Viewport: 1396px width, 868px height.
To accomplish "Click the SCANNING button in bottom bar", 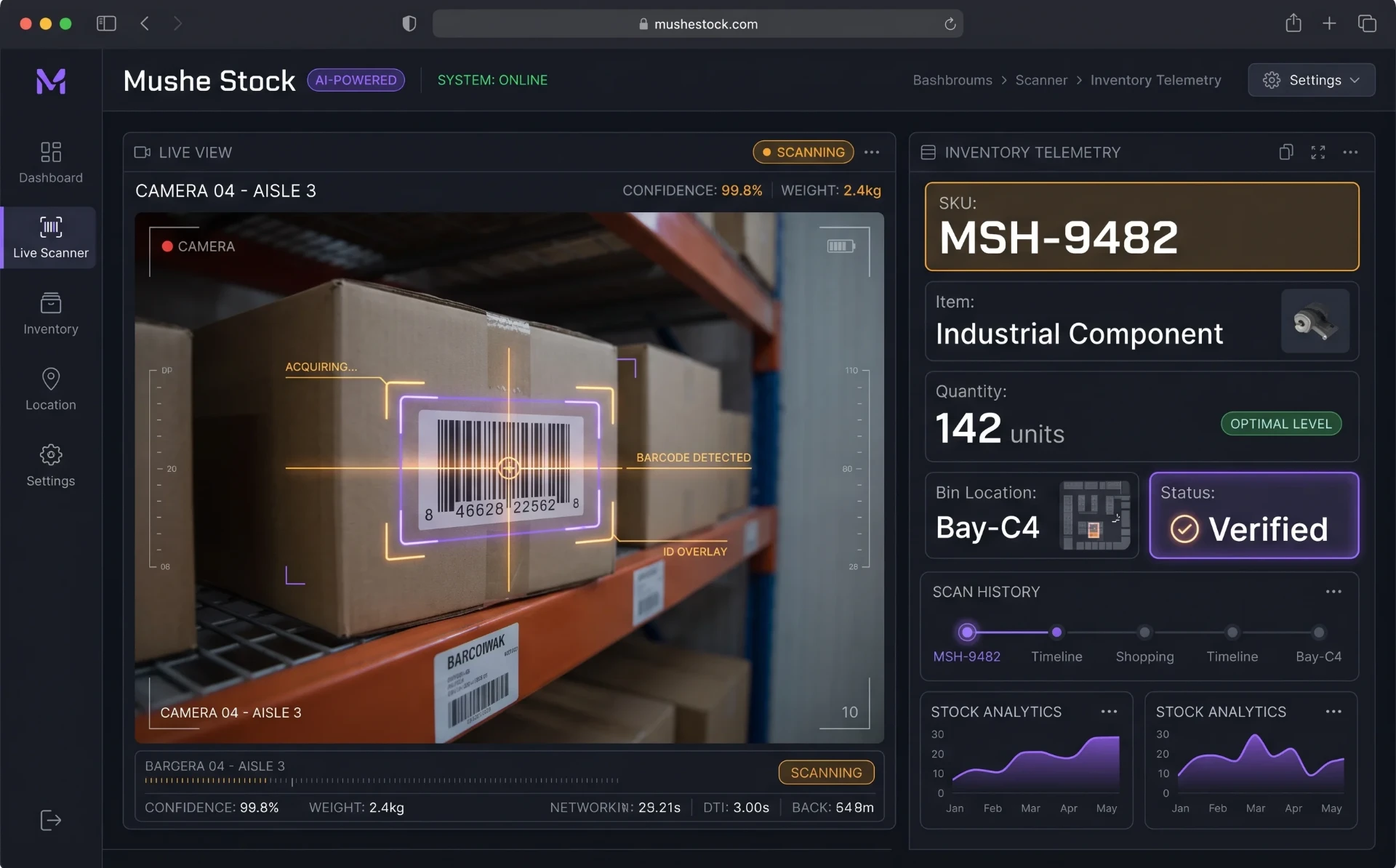I will (826, 773).
